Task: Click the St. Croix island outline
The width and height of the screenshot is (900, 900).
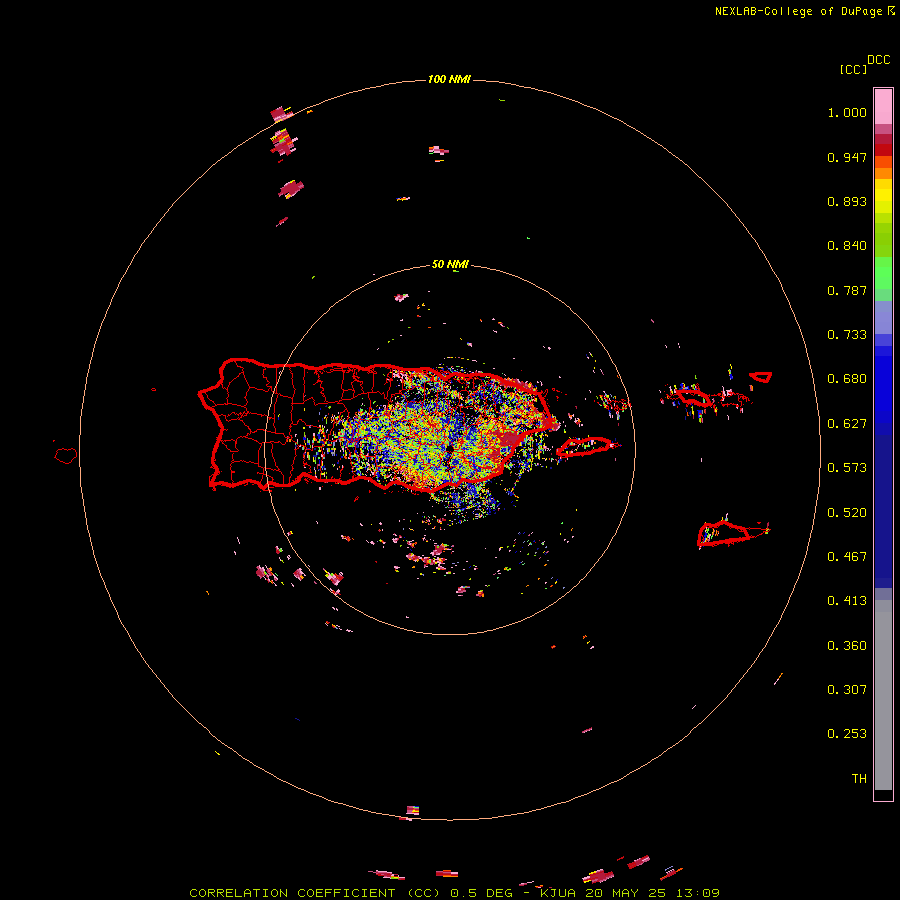Action: [x=723, y=534]
